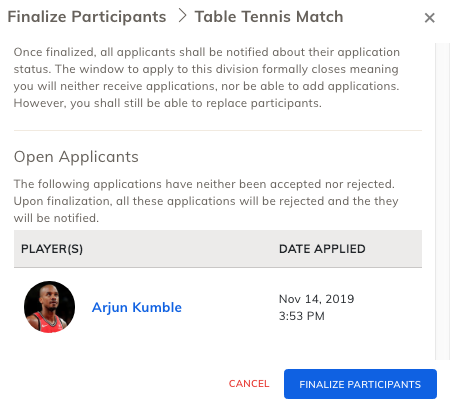Image resolution: width=450 pixels, height=403 pixels.
Task: Click the divider line above Open Applicants
Action: [x=218, y=130]
